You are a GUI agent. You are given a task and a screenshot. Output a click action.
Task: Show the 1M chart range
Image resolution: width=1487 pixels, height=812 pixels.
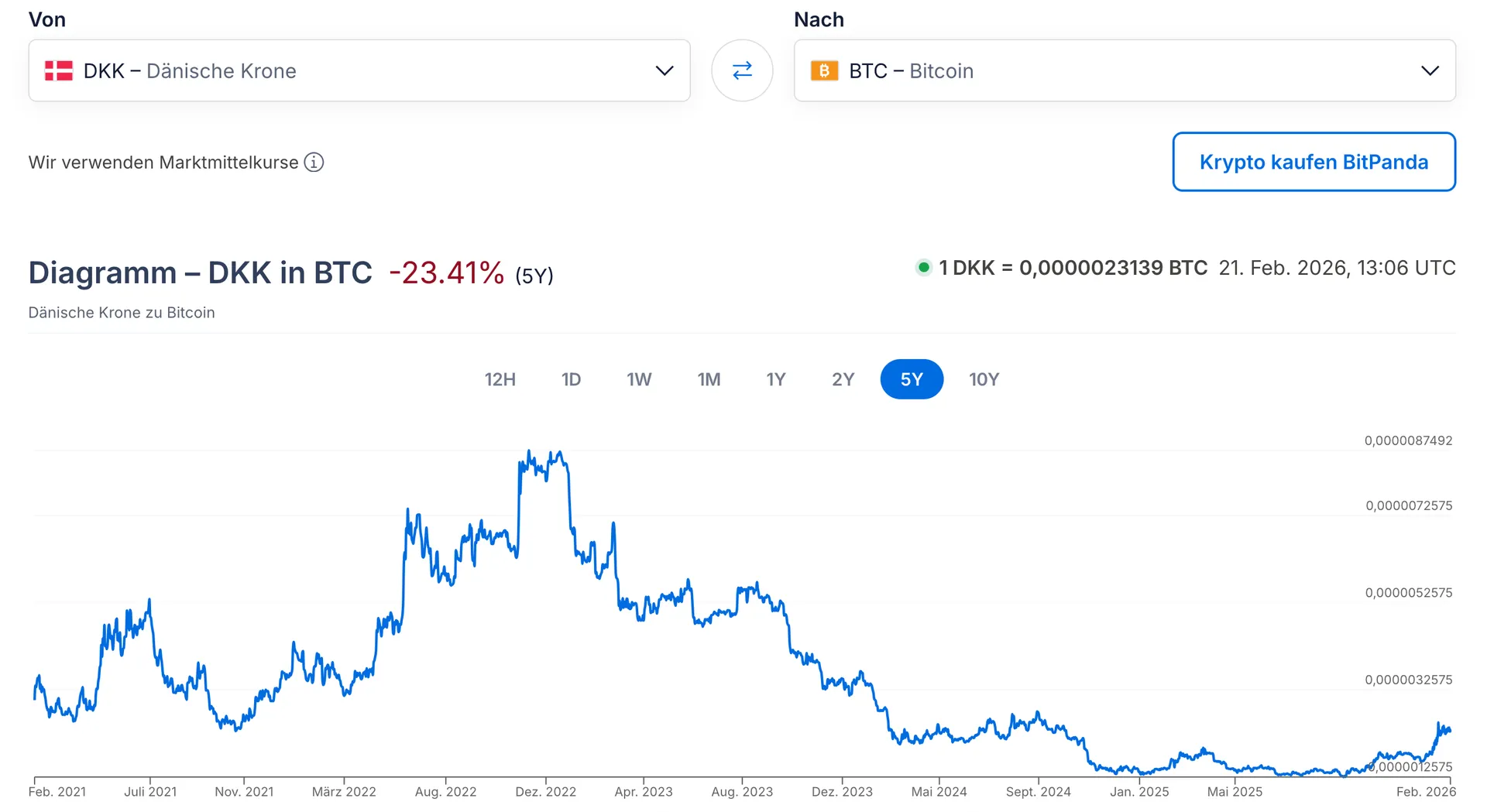pos(709,379)
